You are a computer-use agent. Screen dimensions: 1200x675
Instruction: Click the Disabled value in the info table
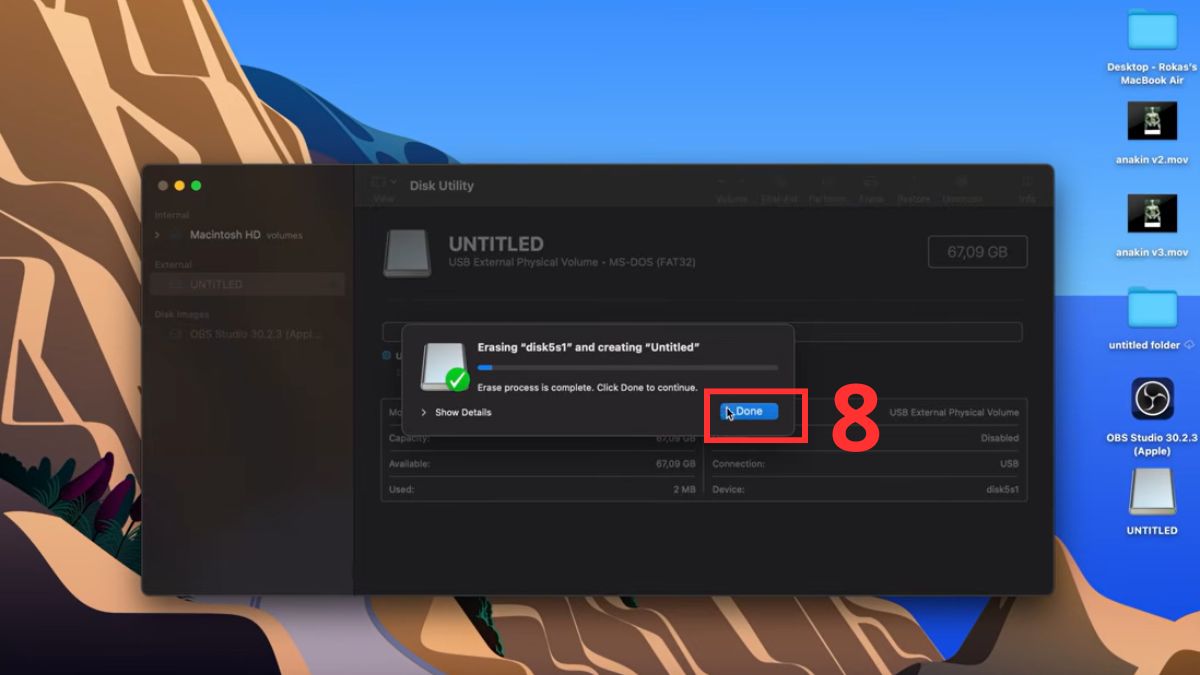tap(1000, 438)
